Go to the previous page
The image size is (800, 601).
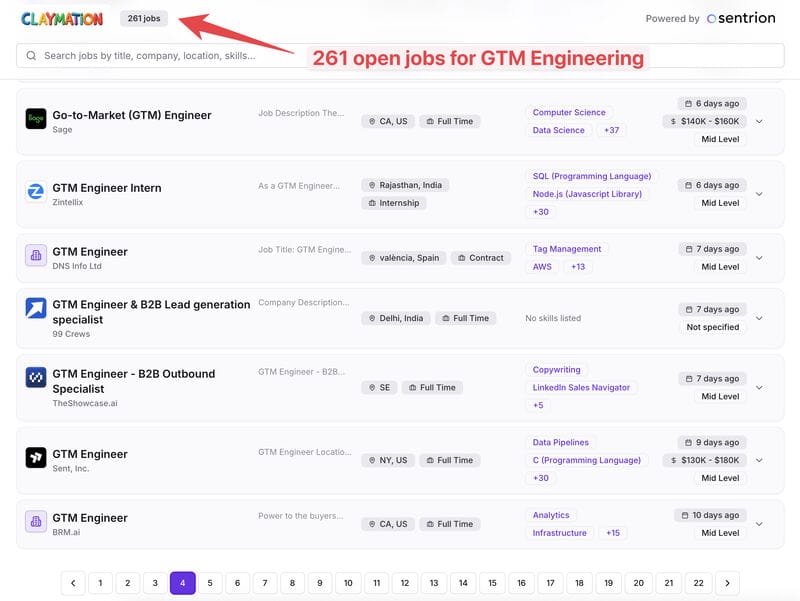coord(73,583)
